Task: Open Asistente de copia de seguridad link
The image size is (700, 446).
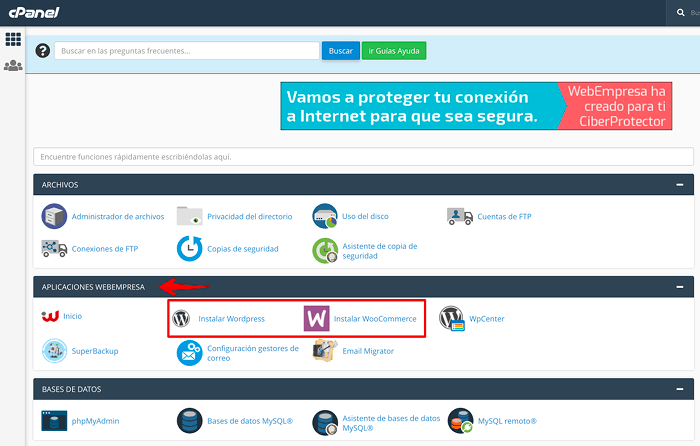Action: [x=379, y=251]
